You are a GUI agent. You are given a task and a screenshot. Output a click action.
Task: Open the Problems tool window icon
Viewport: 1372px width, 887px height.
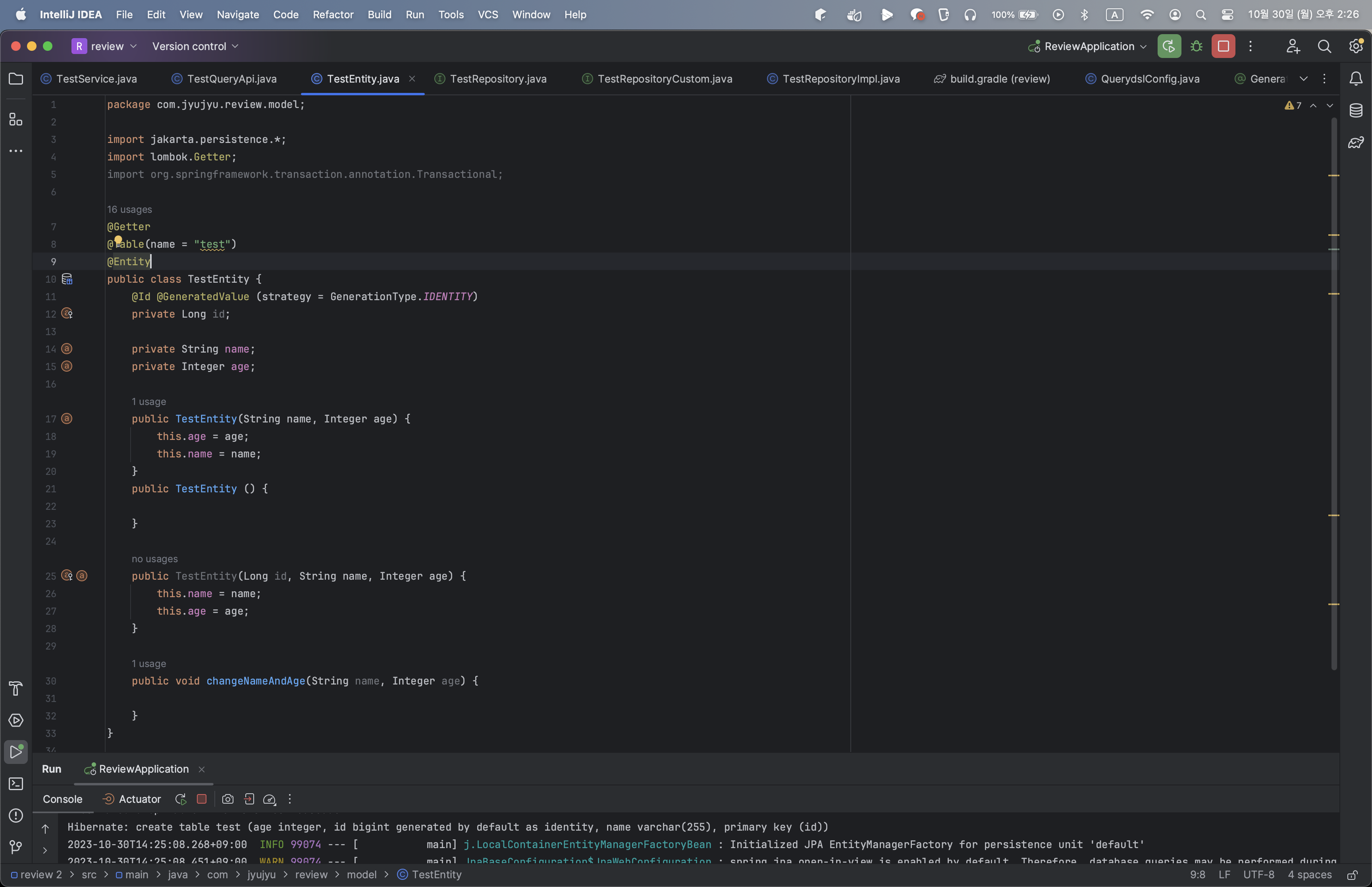point(16,816)
